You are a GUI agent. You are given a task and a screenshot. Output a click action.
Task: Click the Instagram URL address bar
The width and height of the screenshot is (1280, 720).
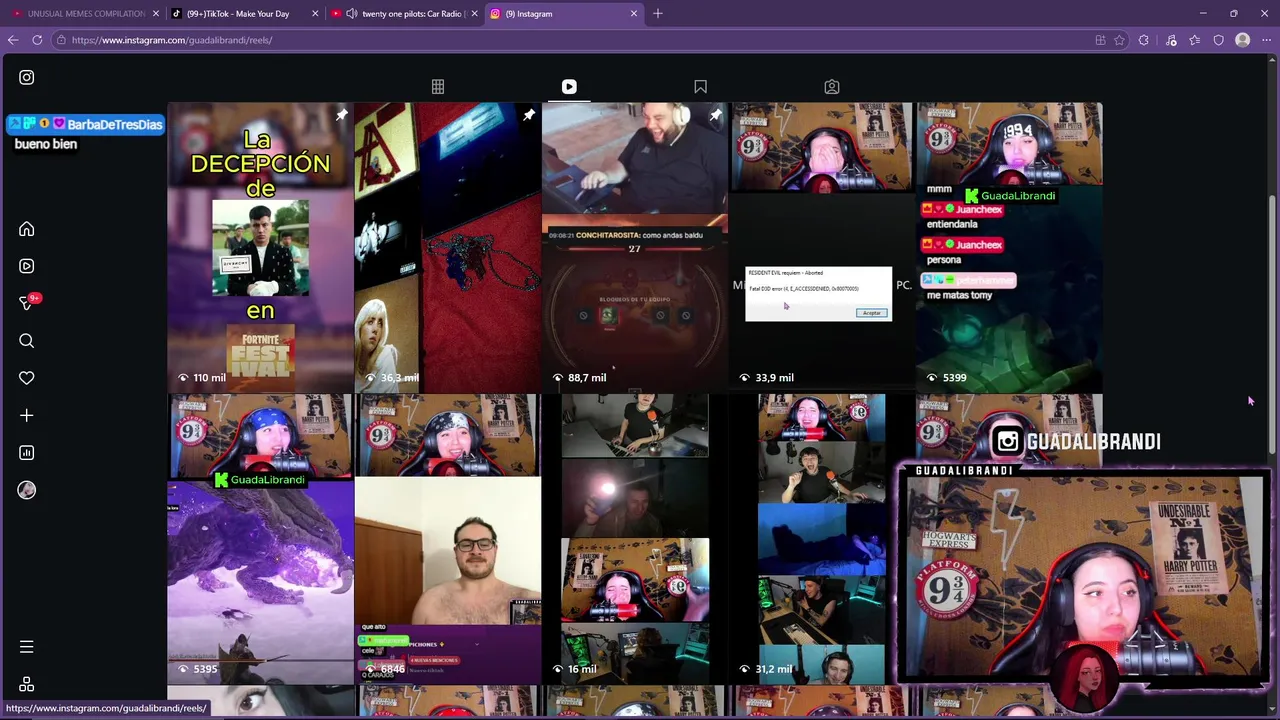570,40
